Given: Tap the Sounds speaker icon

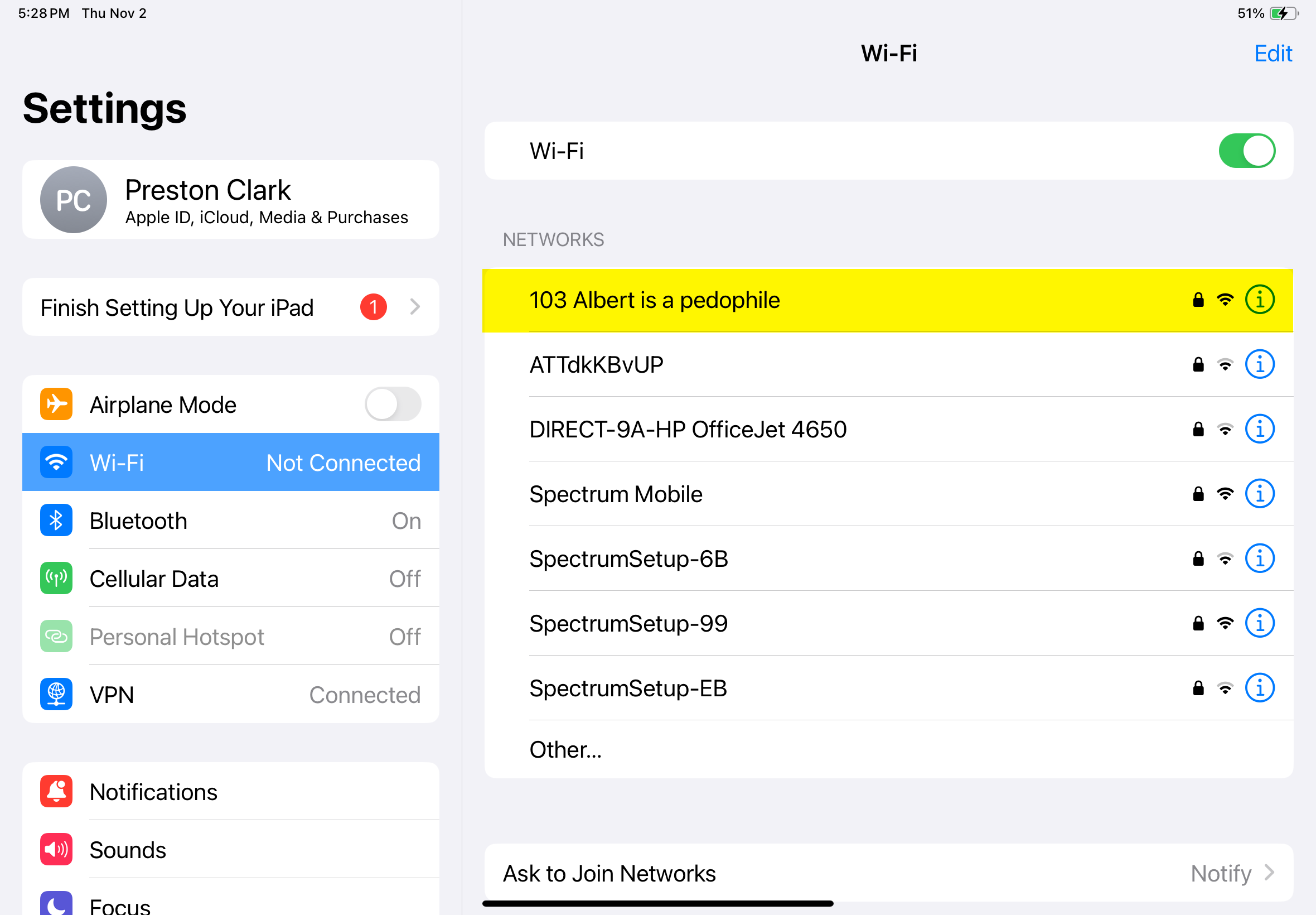Looking at the screenshot, I should tap(56, 849).
